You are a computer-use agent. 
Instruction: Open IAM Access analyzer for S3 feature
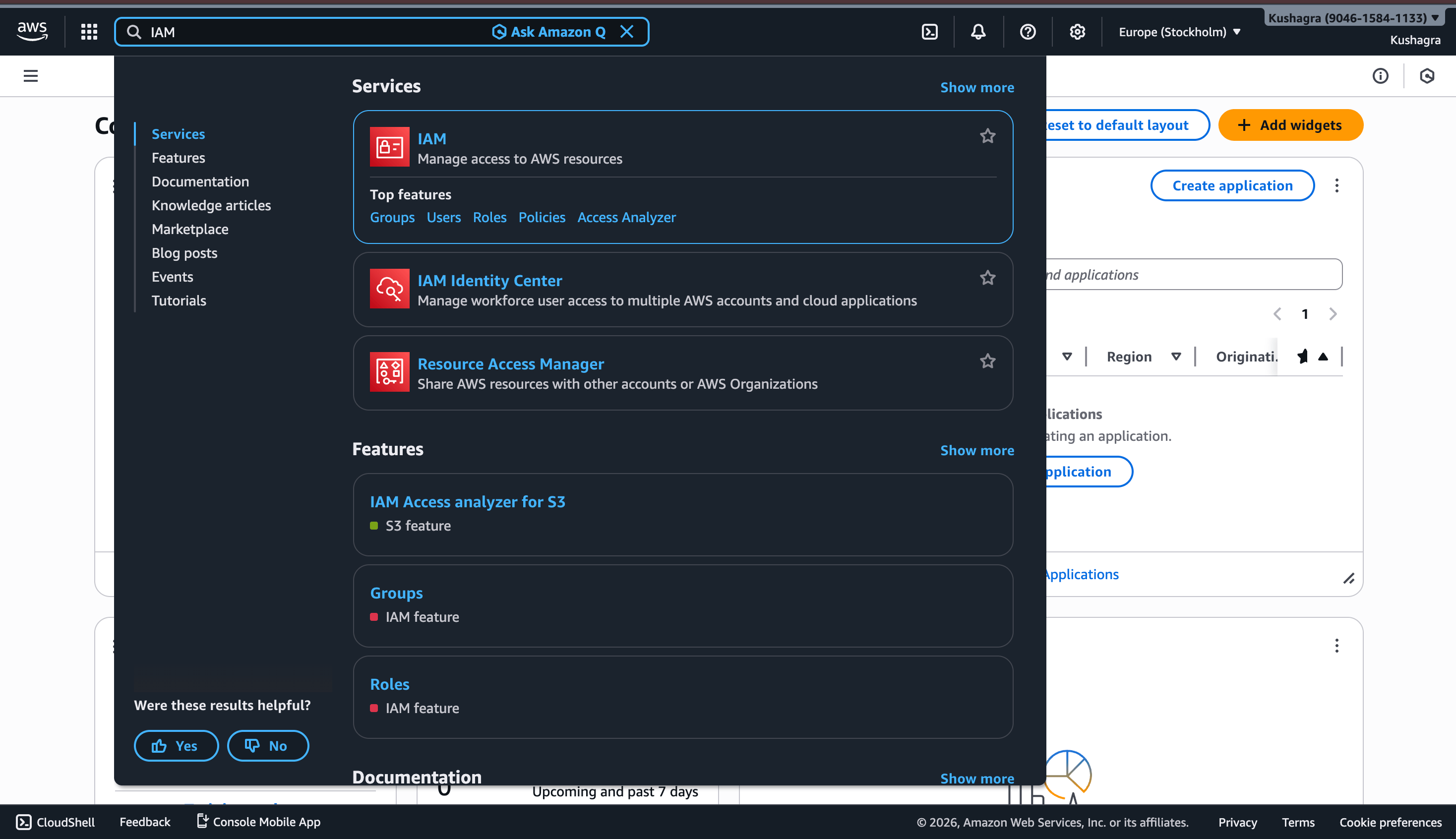tap(467, 501)
